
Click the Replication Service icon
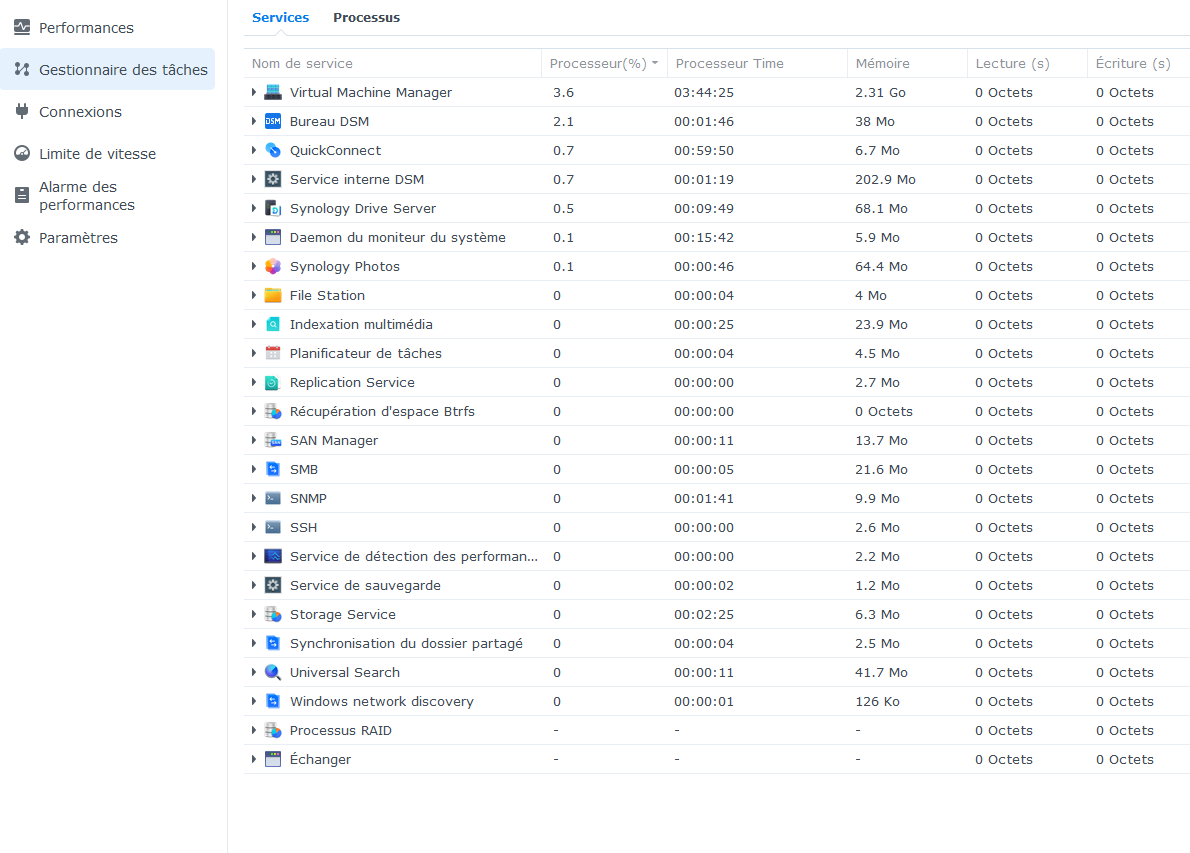coord(273,382)
